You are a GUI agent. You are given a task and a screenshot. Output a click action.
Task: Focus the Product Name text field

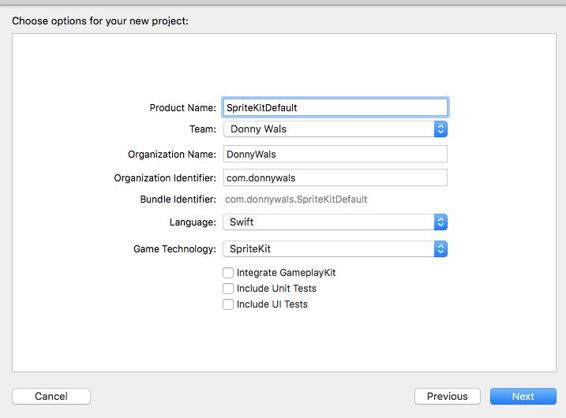(335, 107)
